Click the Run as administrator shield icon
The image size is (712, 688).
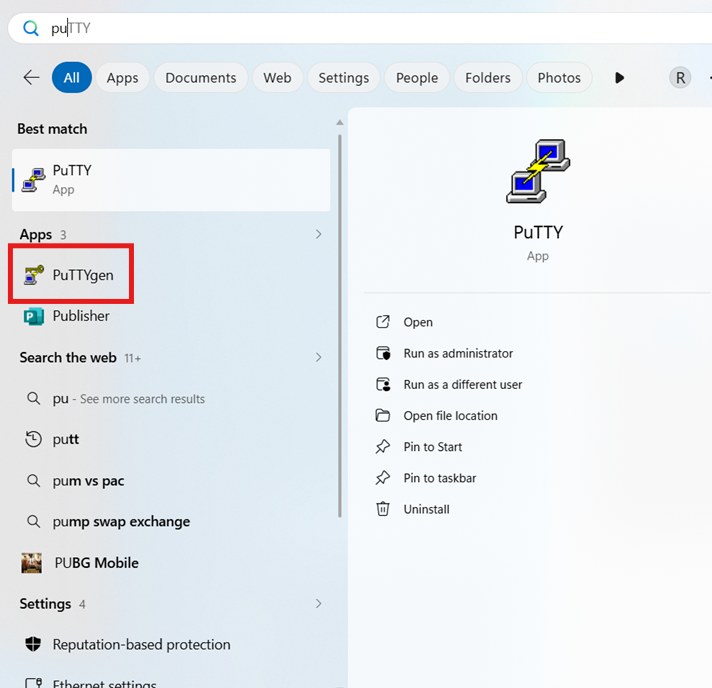click(x=383, y=353)
